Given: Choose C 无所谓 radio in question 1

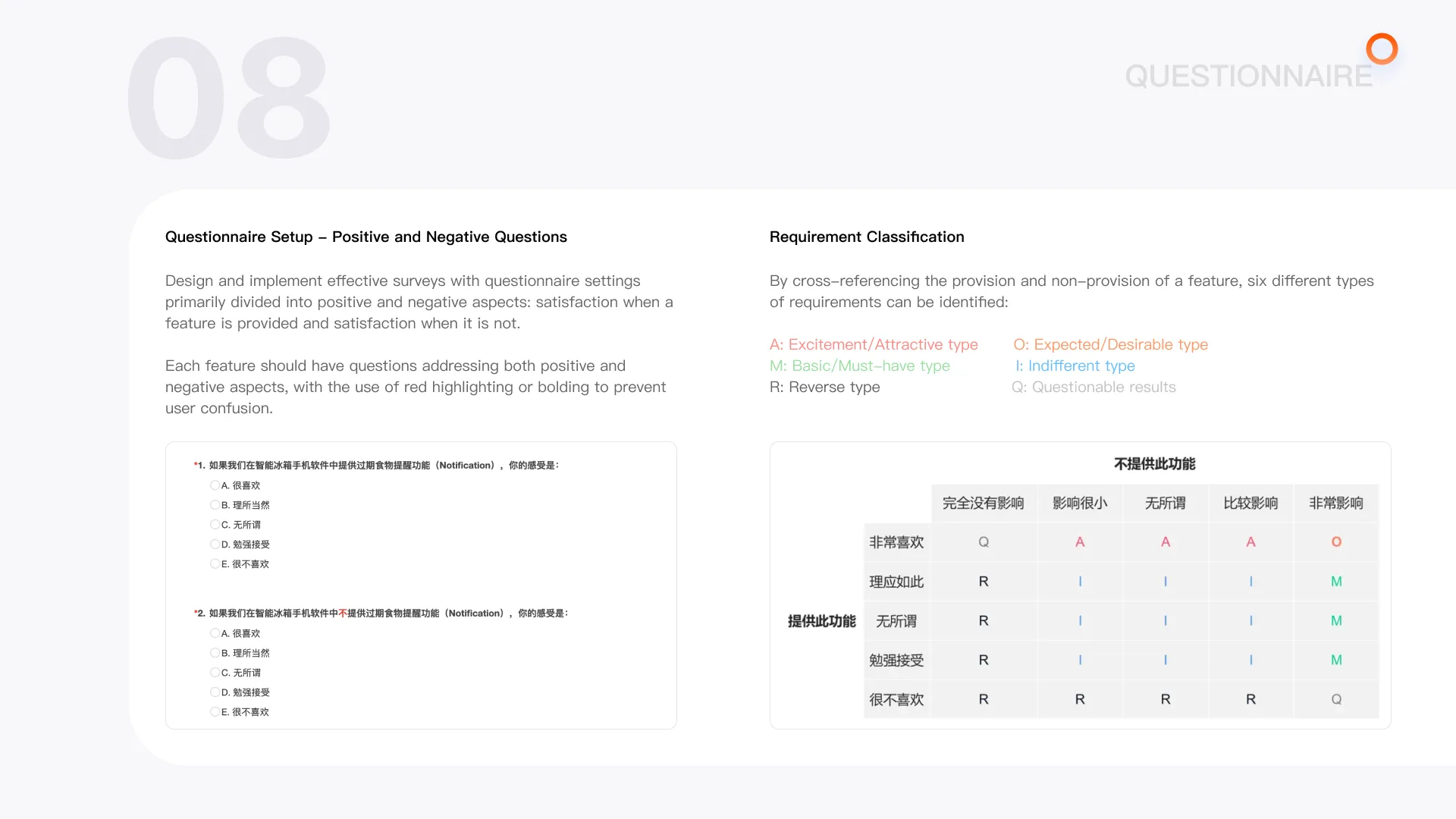Looking at the screenshot, I should pyautogui.click(x=215, y=525).
